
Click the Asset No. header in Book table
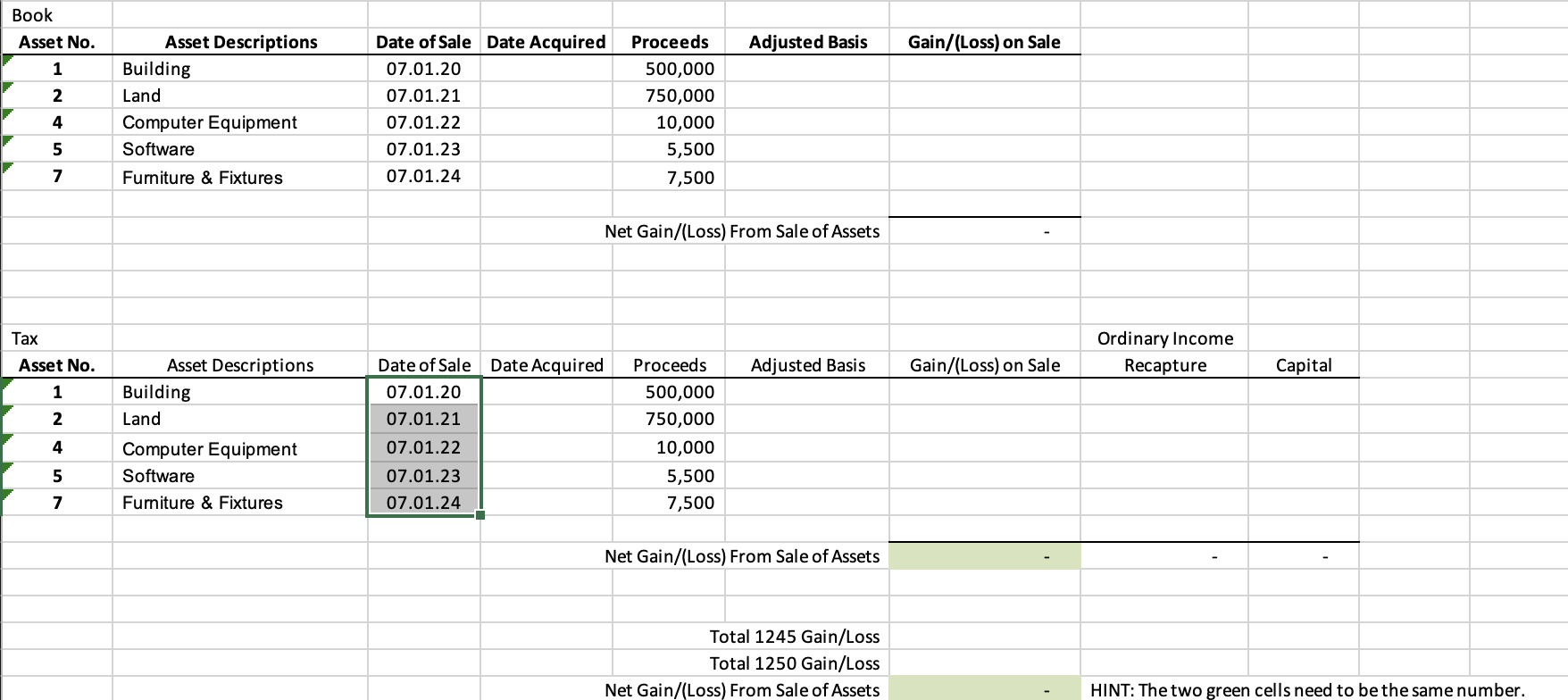[57, 42]
